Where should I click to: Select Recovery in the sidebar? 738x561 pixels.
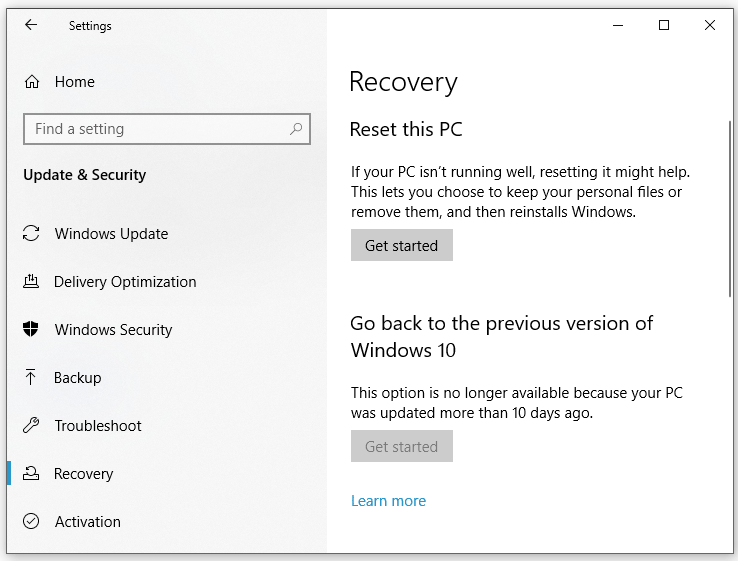click(x=84, y=473)
